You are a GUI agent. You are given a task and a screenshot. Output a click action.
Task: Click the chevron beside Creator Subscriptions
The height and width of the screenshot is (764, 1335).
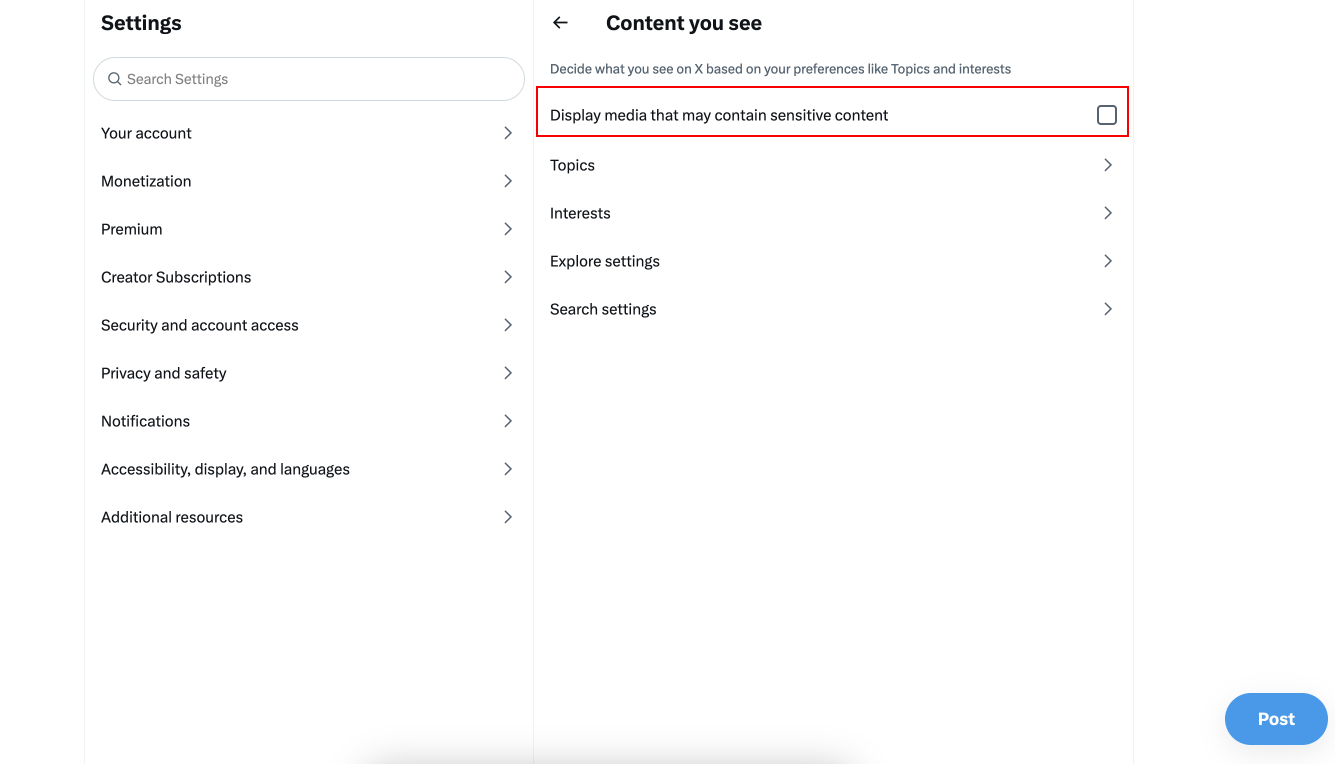point(508,276)
